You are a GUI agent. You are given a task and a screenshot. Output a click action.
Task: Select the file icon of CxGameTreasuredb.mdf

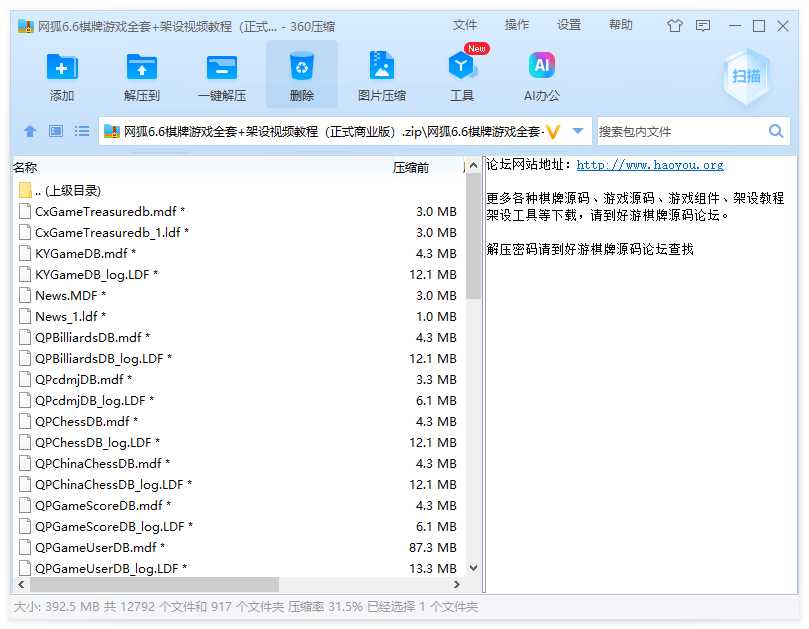coord(25,211)
